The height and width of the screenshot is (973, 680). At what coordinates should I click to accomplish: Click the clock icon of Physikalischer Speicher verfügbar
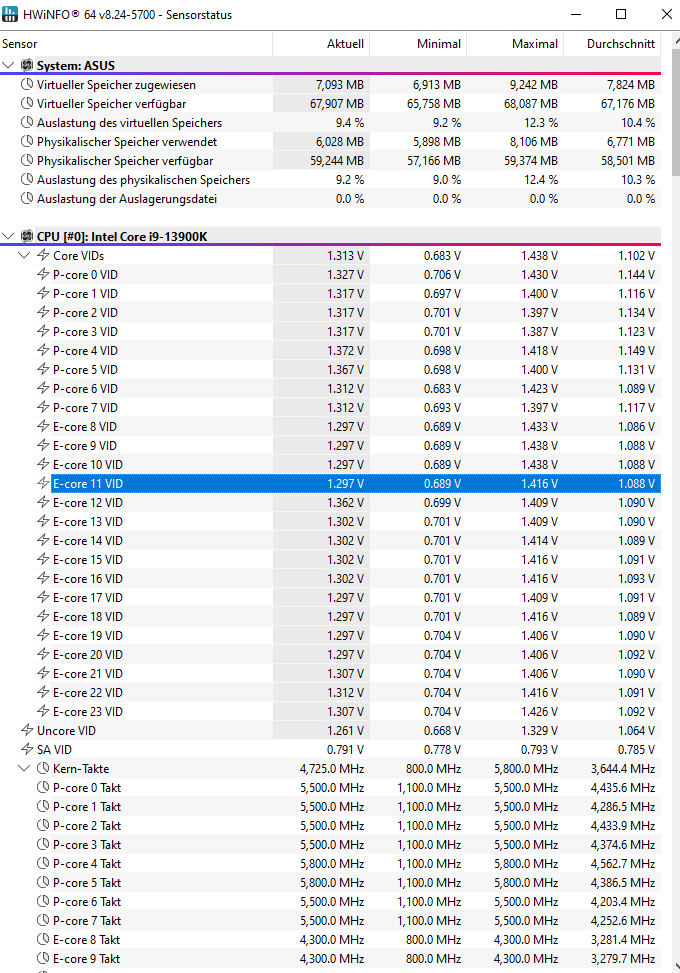click(27, 160)
